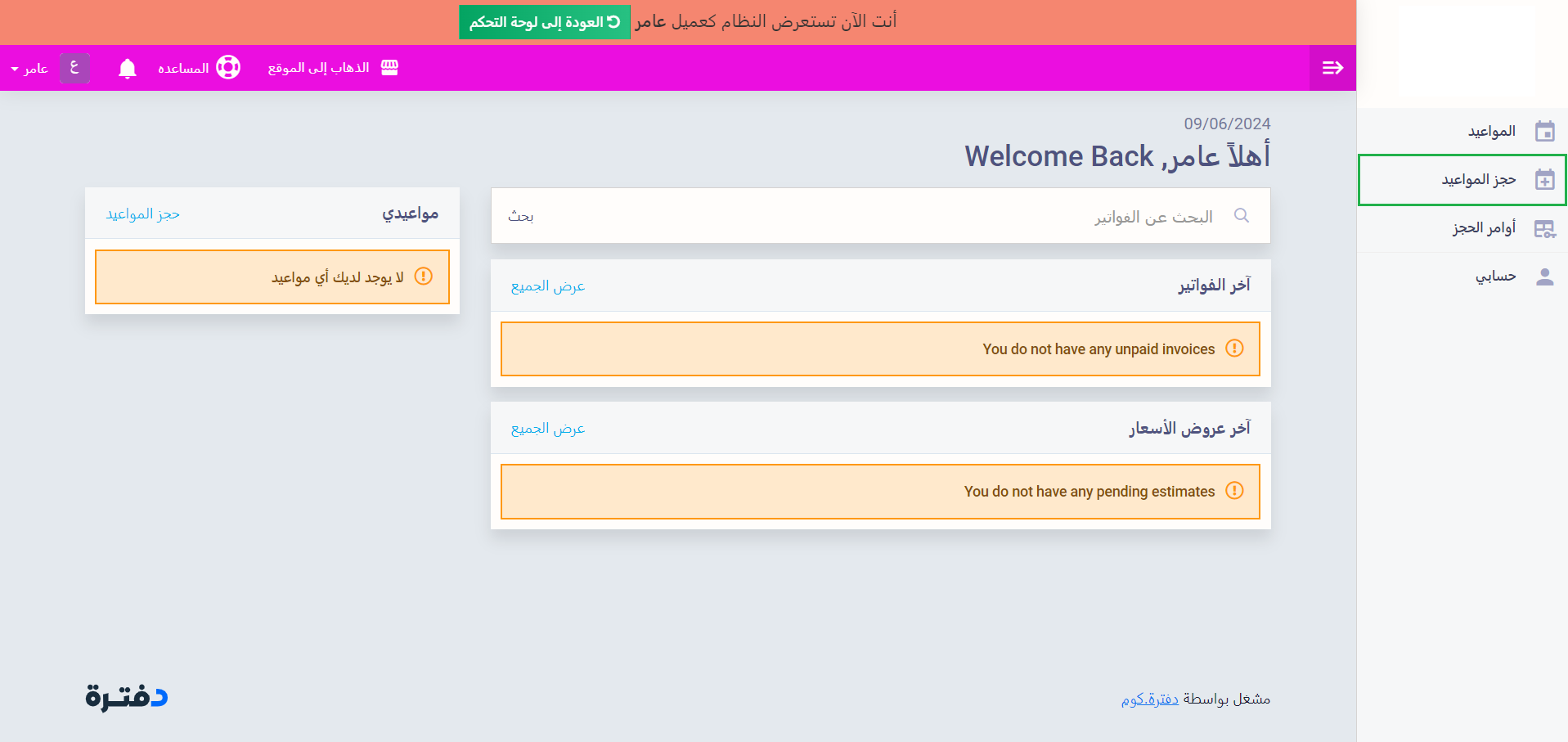Click عرض الجميع link for آخر عروض الأسعار
Screen dimensions: 1568x742
[x=547, y=429]
